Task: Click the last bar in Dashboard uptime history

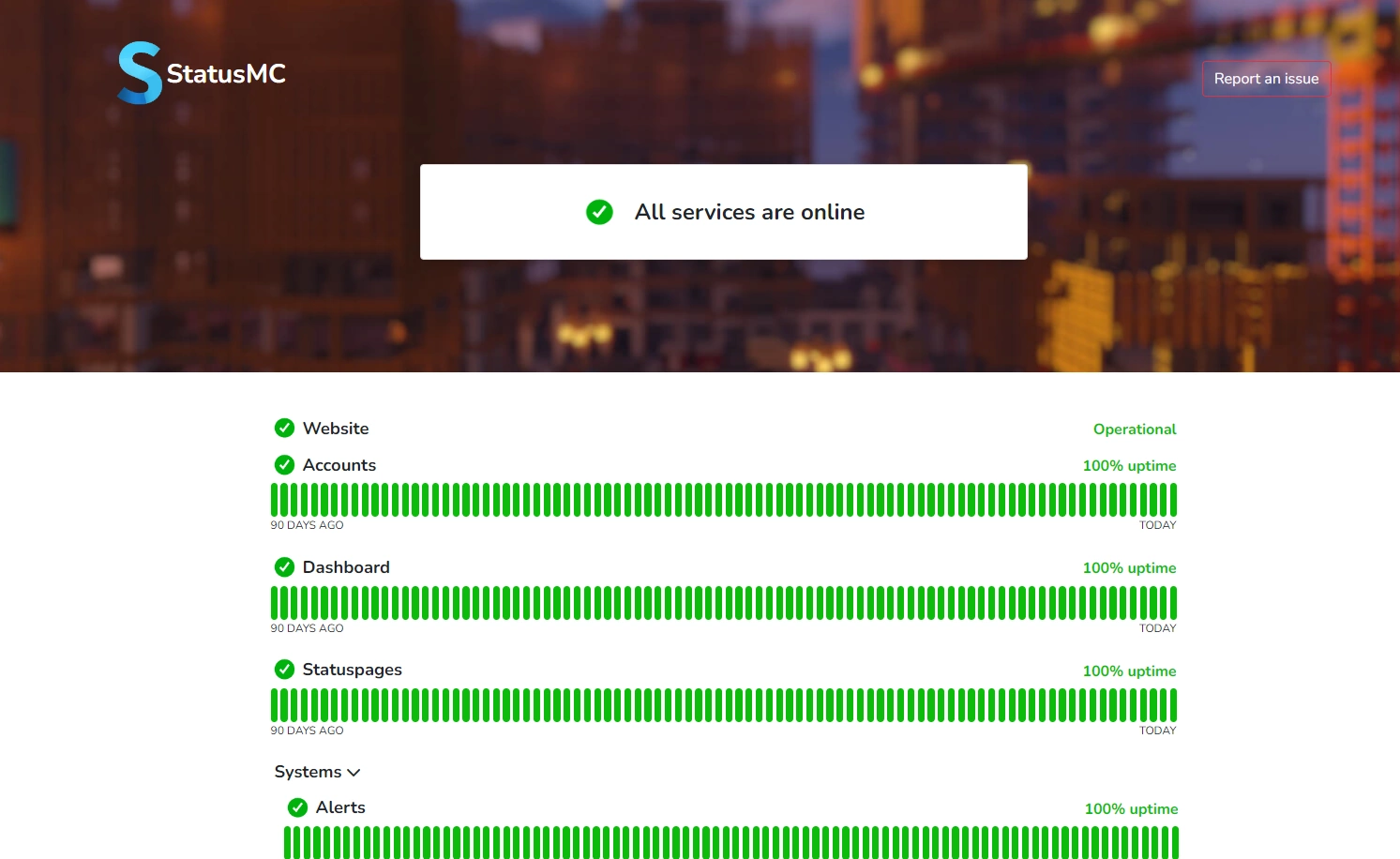Action: pos(1173,603)
